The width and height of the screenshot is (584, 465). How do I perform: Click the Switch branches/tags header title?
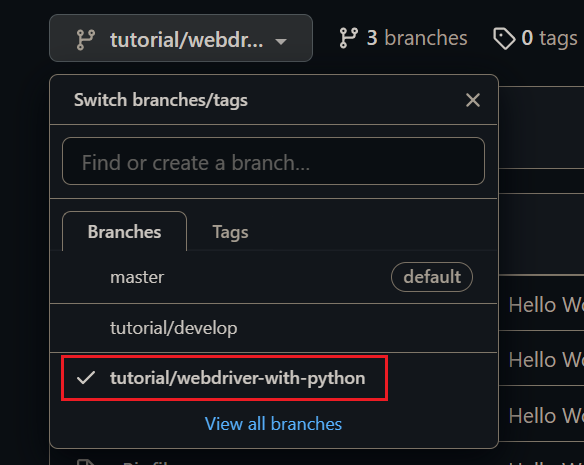coord(161,100)
